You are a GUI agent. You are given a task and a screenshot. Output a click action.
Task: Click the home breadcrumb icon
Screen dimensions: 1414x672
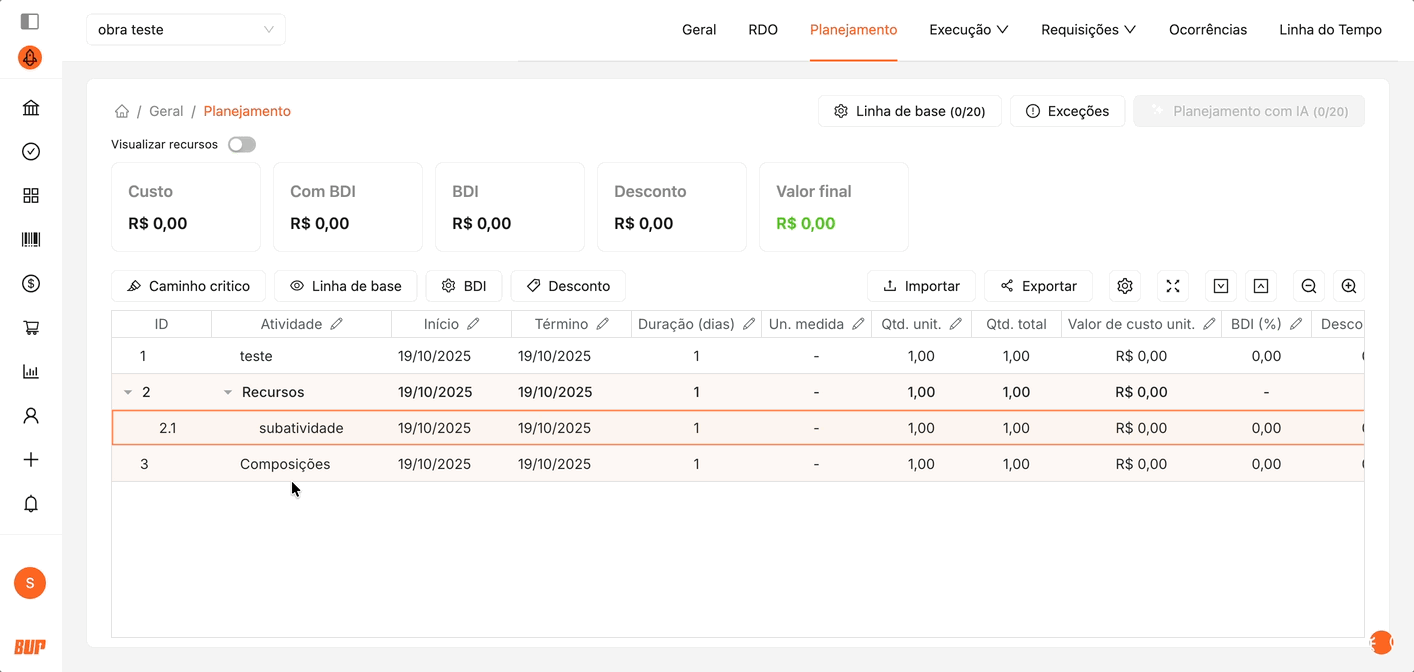coord(122,111)
